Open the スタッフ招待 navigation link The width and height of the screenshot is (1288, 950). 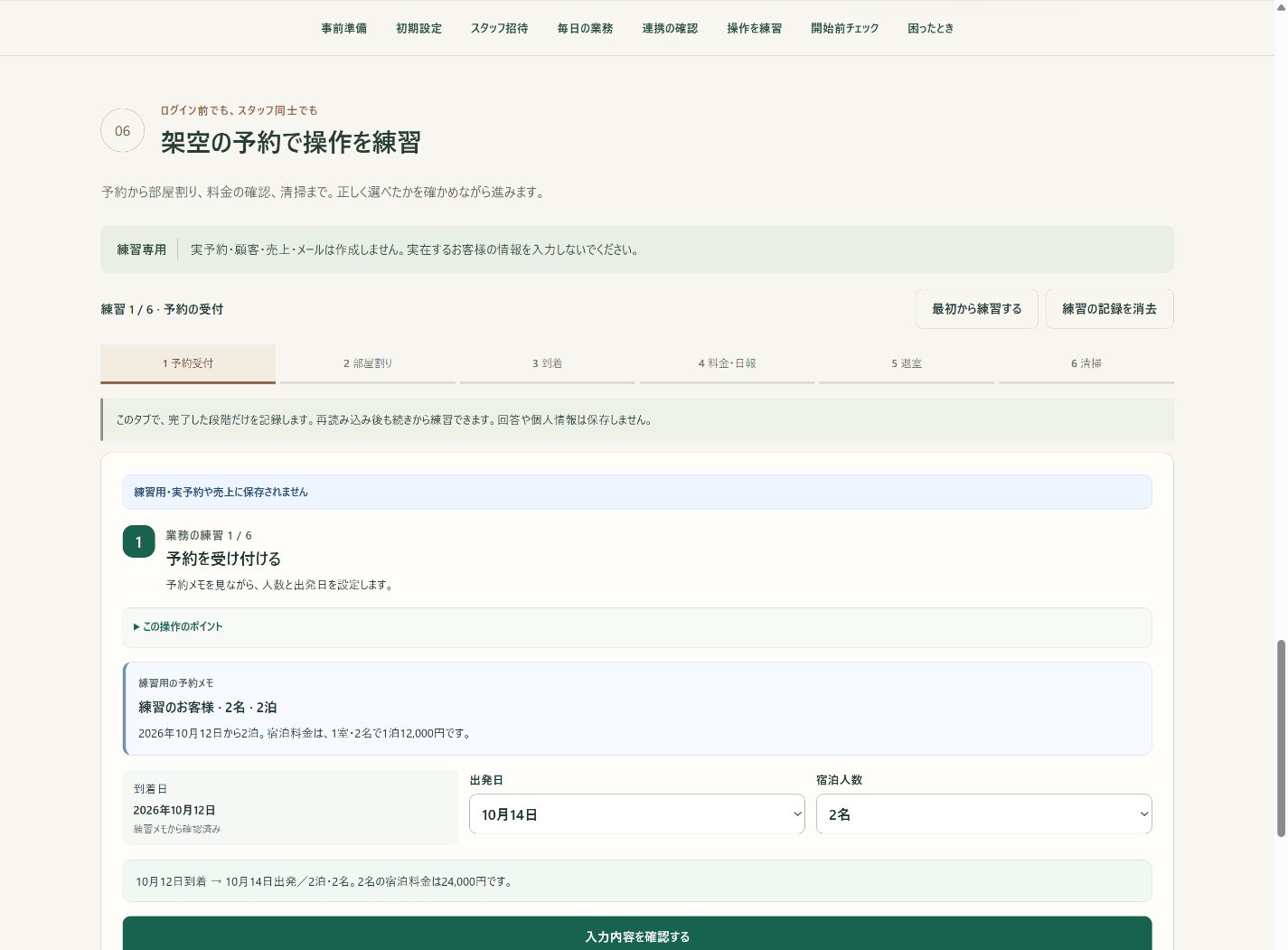pos(499,28)
